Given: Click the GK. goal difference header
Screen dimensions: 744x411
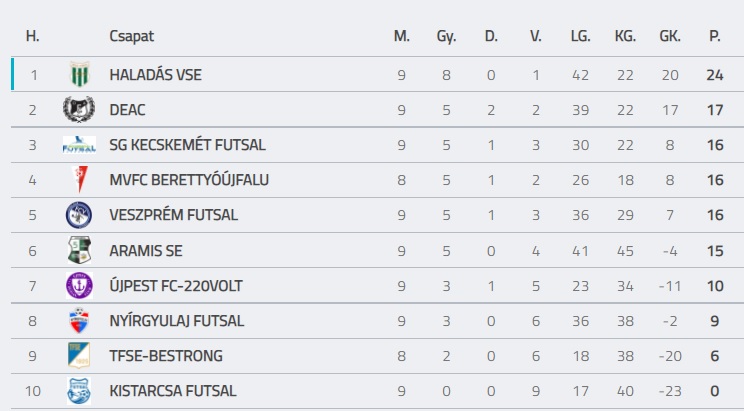Looking at the screenshot, I should coord(670,37).
